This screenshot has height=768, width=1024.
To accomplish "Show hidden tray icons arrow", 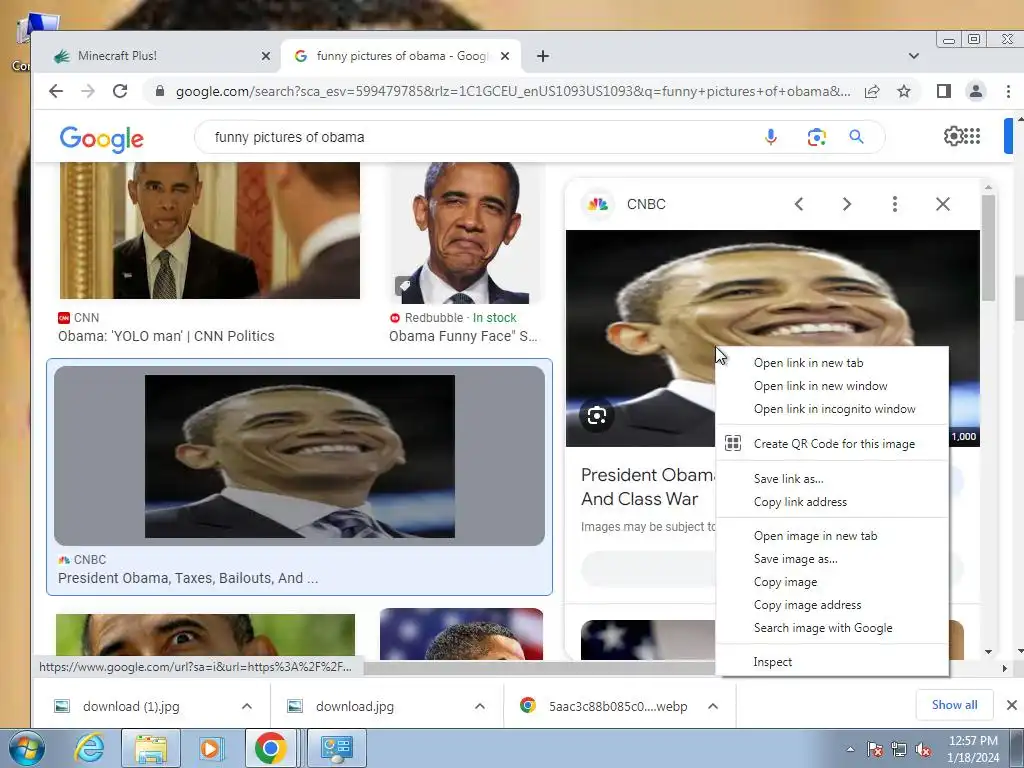I will pos(850,749).
